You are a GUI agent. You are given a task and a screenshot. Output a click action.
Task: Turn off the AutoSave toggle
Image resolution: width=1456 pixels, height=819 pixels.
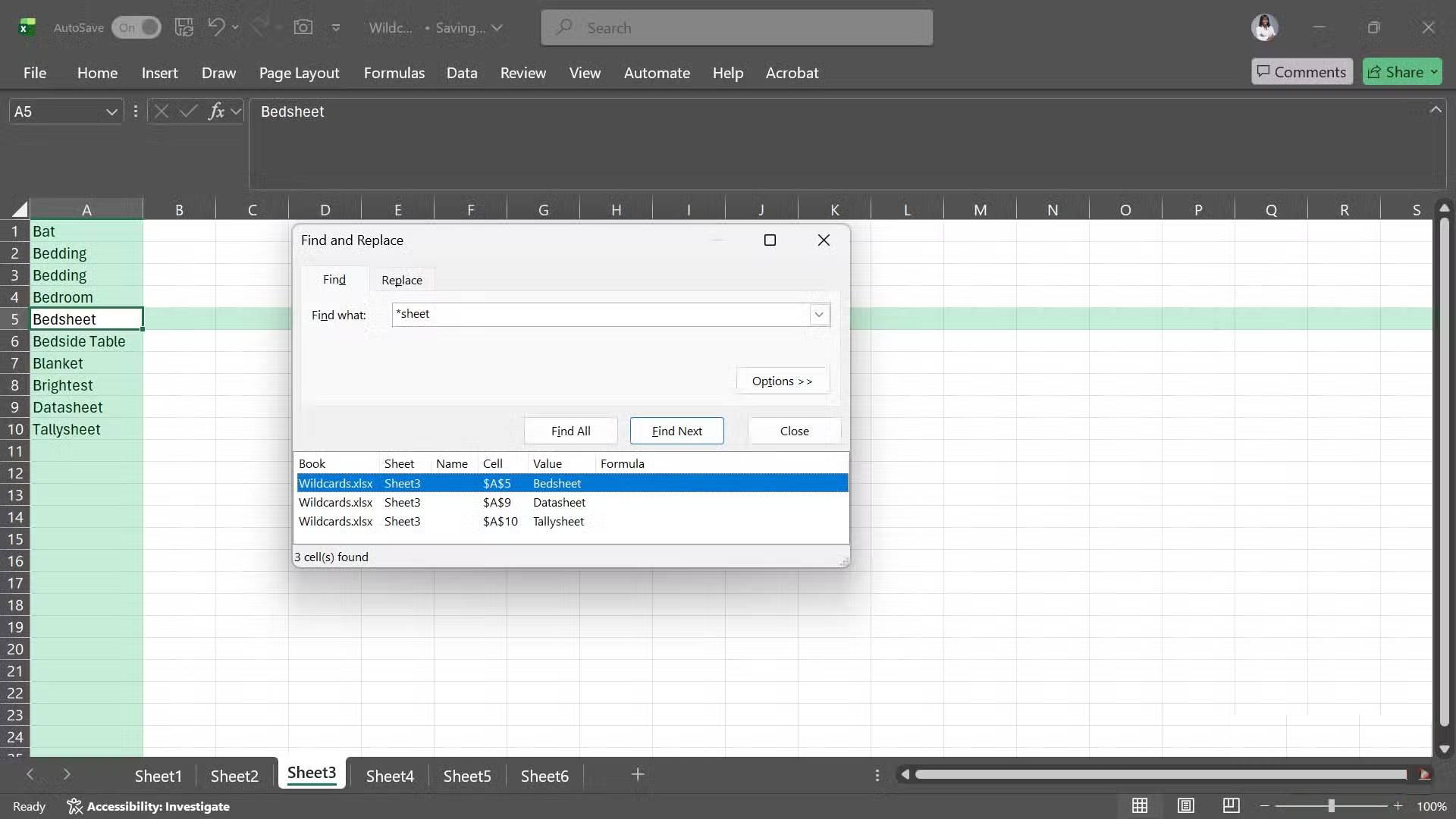click(x=136, y=27)
